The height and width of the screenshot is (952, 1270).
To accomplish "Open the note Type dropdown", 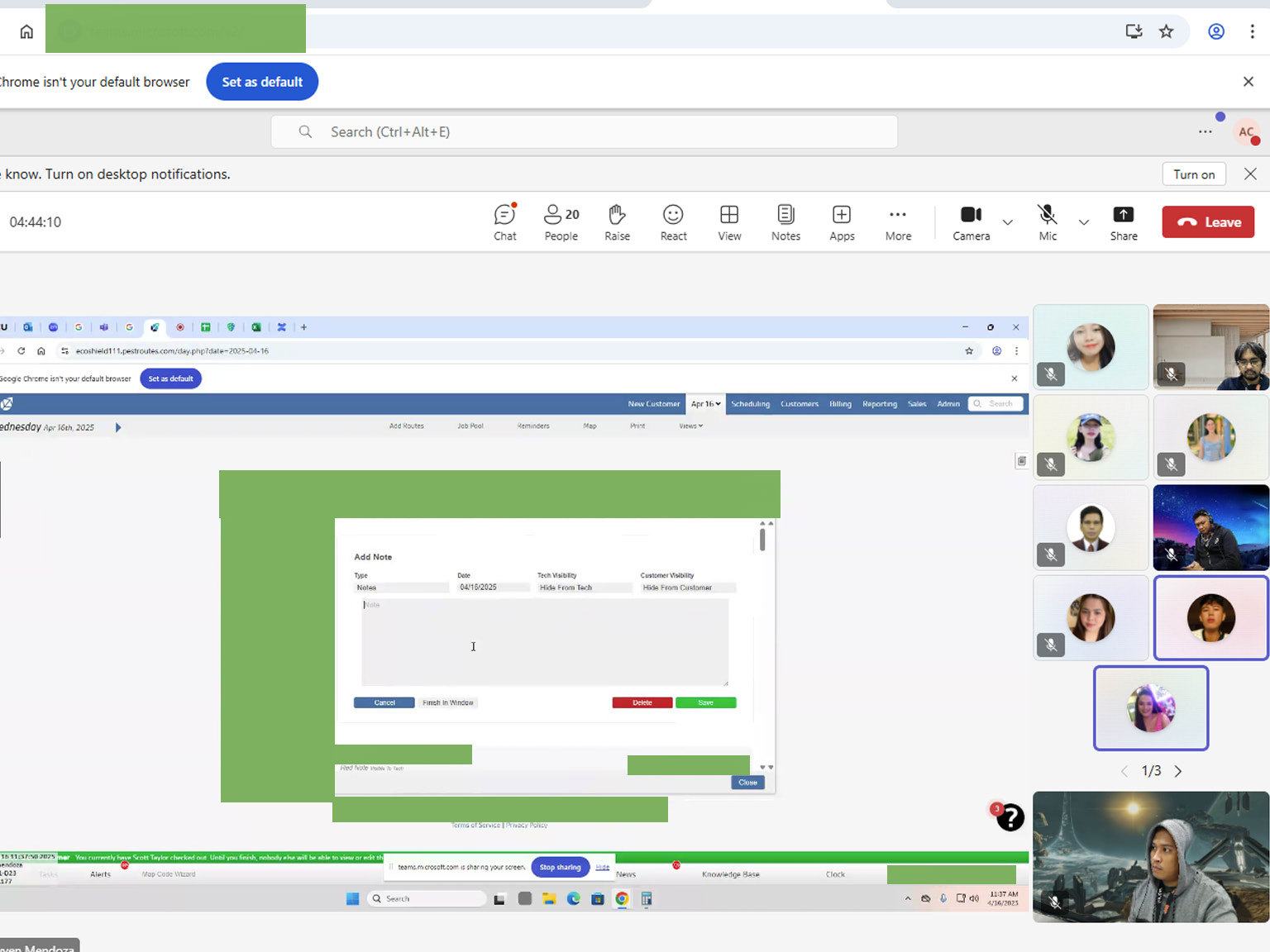I will pyautogui.click(x=401, y=588).
